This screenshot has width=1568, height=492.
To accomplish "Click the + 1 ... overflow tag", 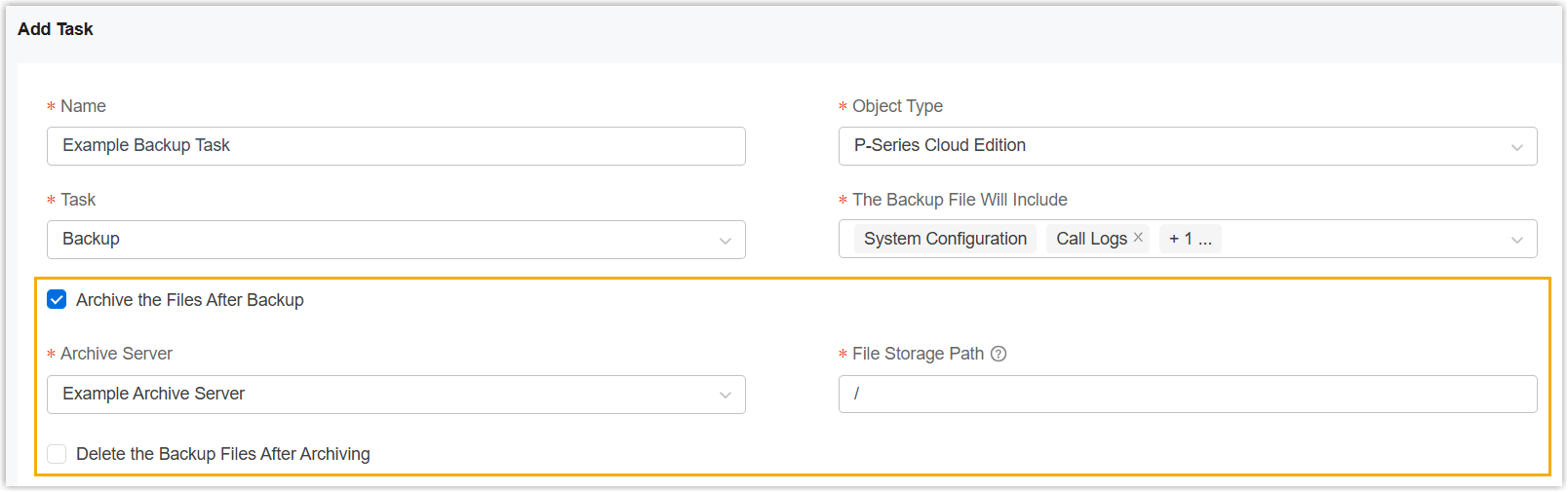I will pyautogui.click(x=1190, y=239).
